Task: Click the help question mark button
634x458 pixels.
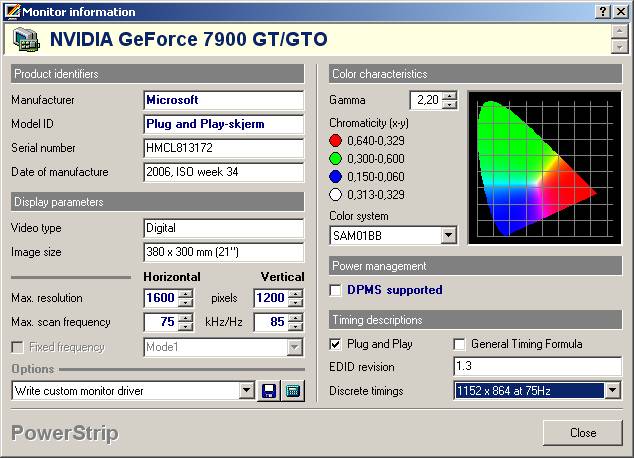Action: [x=603, y=11]
